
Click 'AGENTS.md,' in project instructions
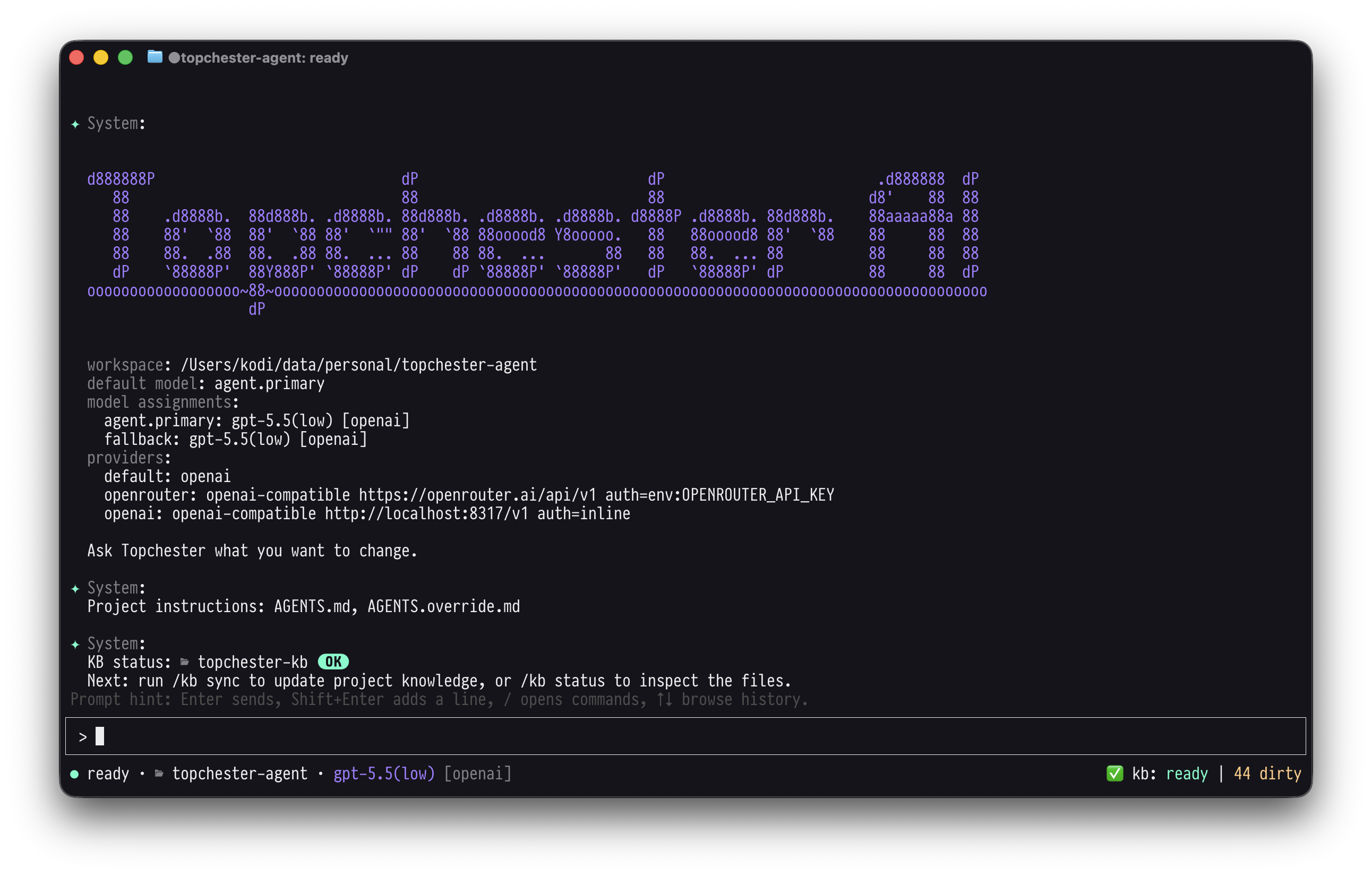click(316, 607)
